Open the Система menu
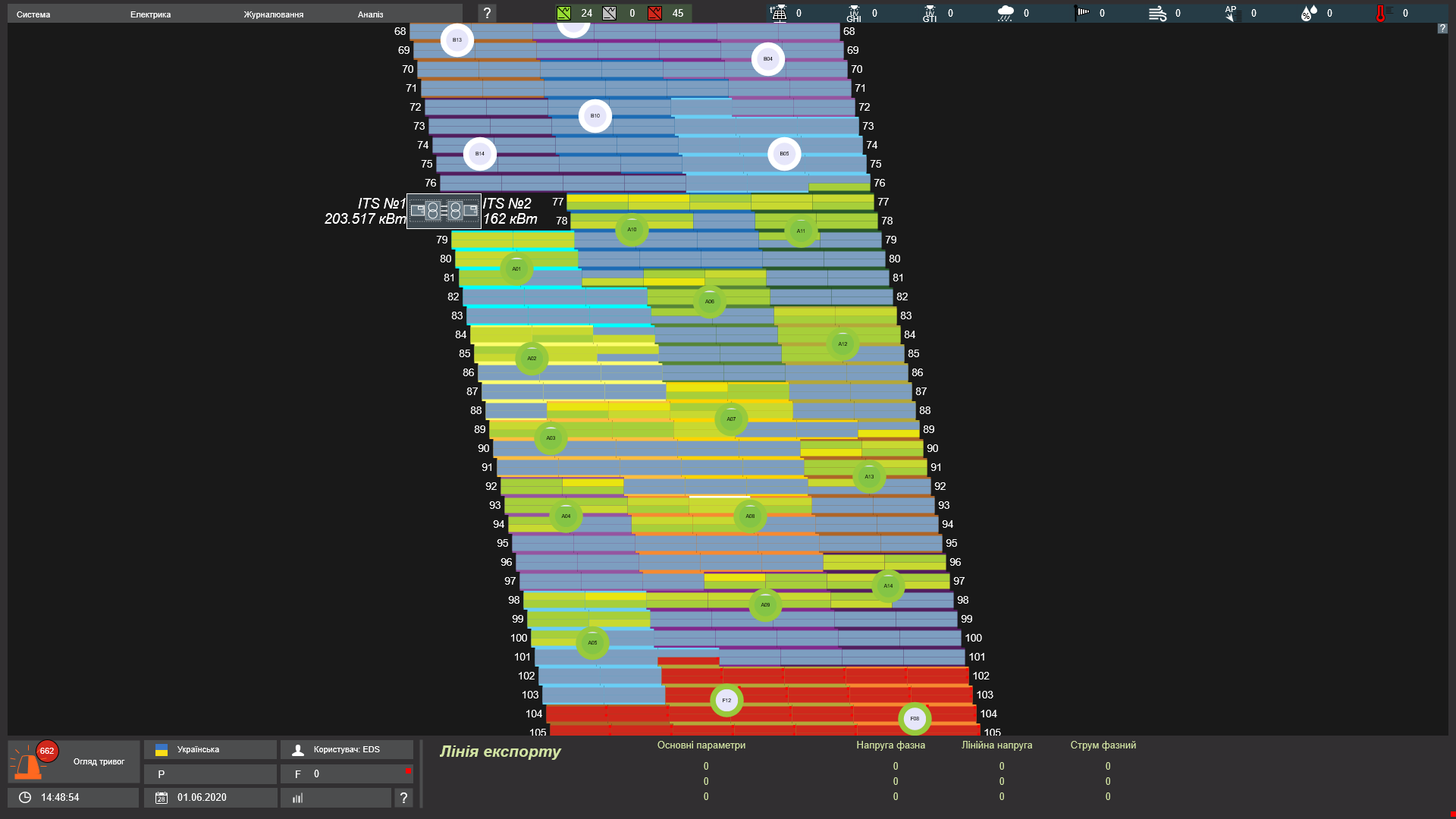 point(33,14)
